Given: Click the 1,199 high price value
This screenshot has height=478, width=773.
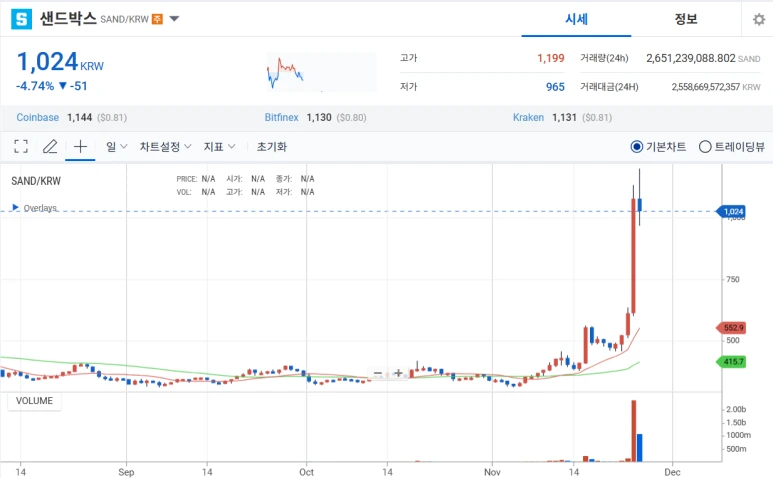Looking at the screenshot, I should [551, 58].
